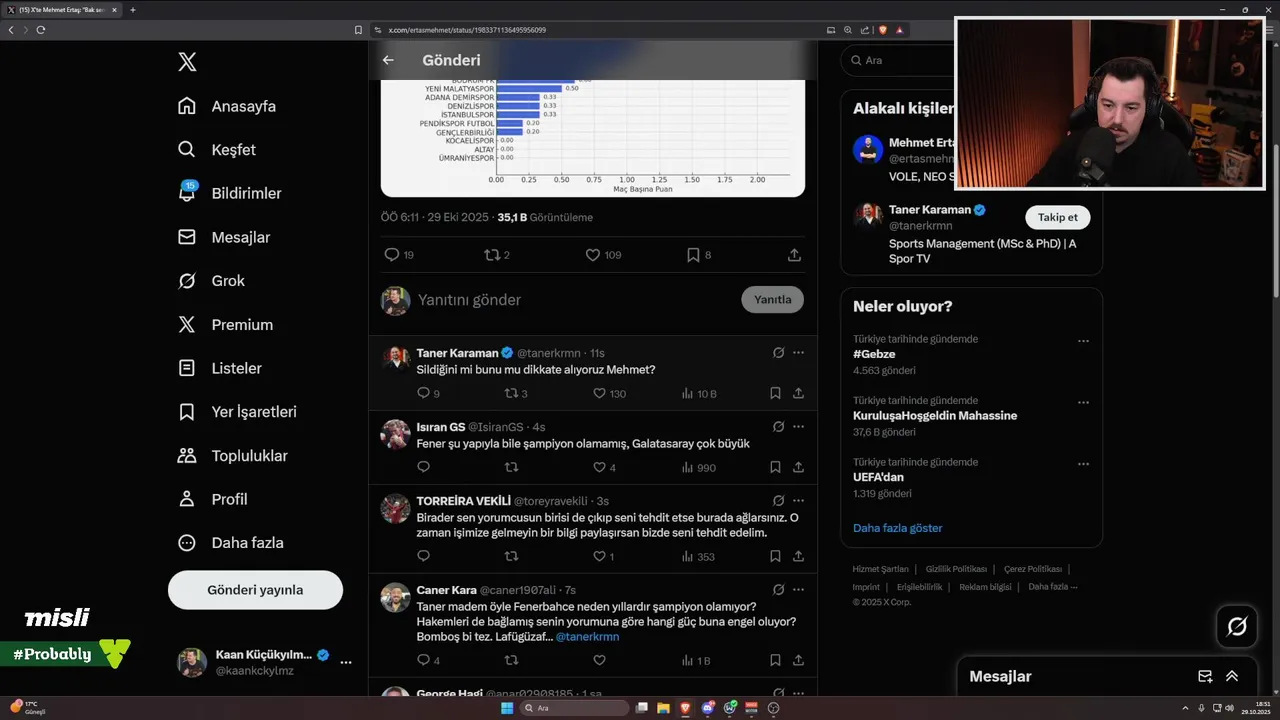Open more options for #Gebze trend

click(x=1083, y=341)
